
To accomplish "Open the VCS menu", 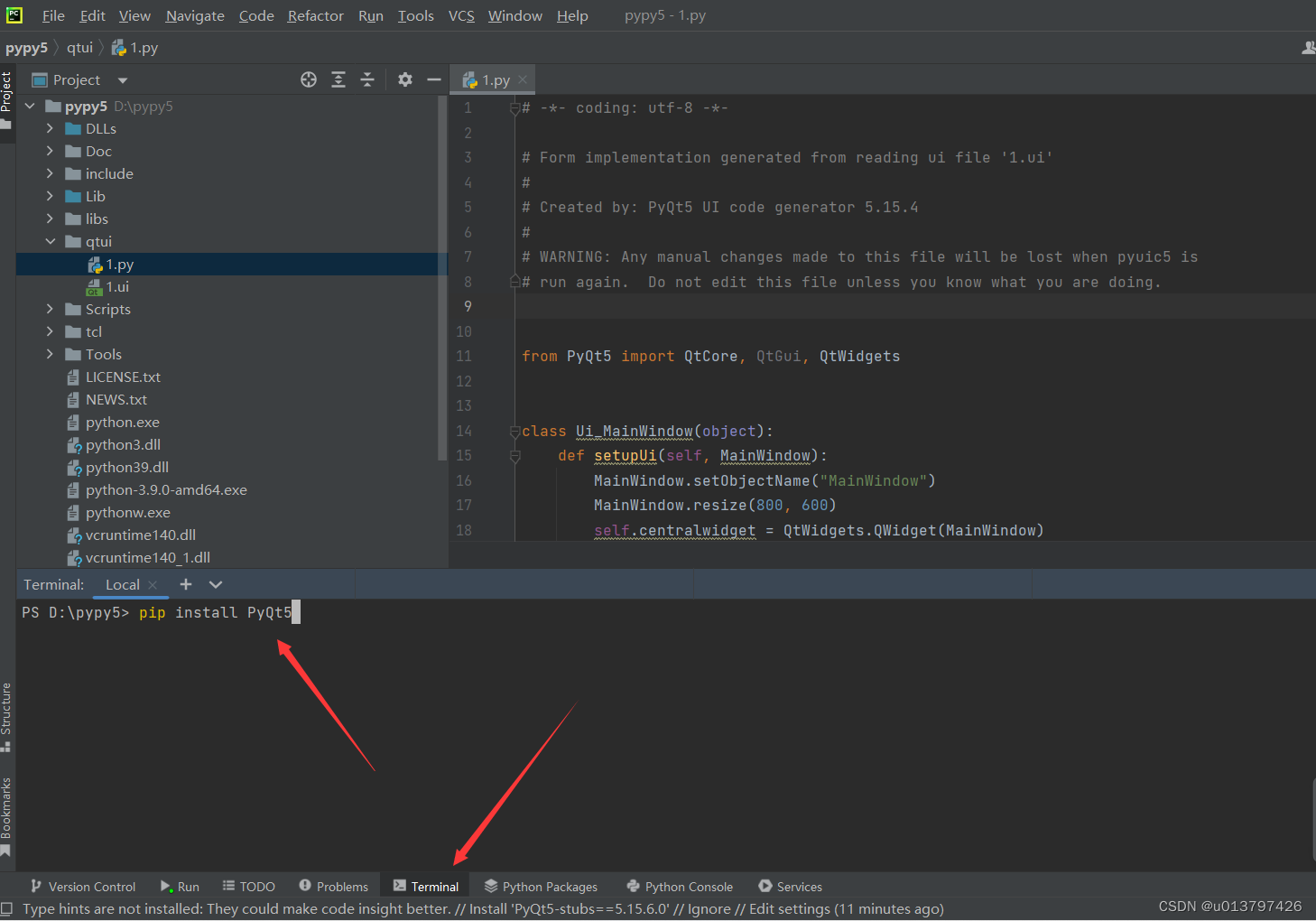I will tap(461, 15).
